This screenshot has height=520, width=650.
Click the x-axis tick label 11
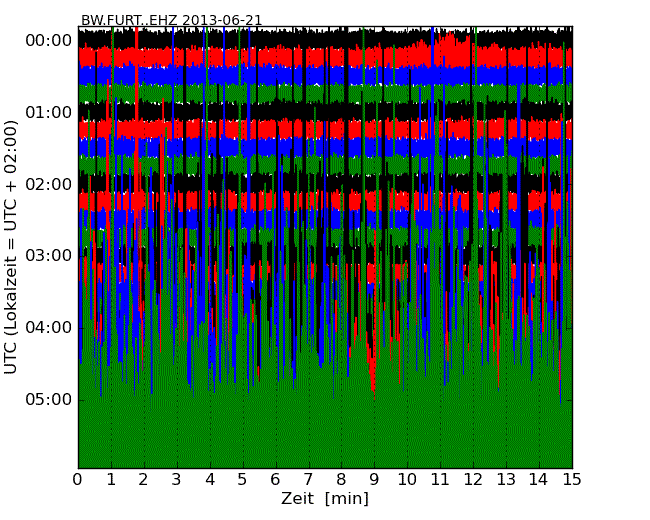(x=440, y=480)
